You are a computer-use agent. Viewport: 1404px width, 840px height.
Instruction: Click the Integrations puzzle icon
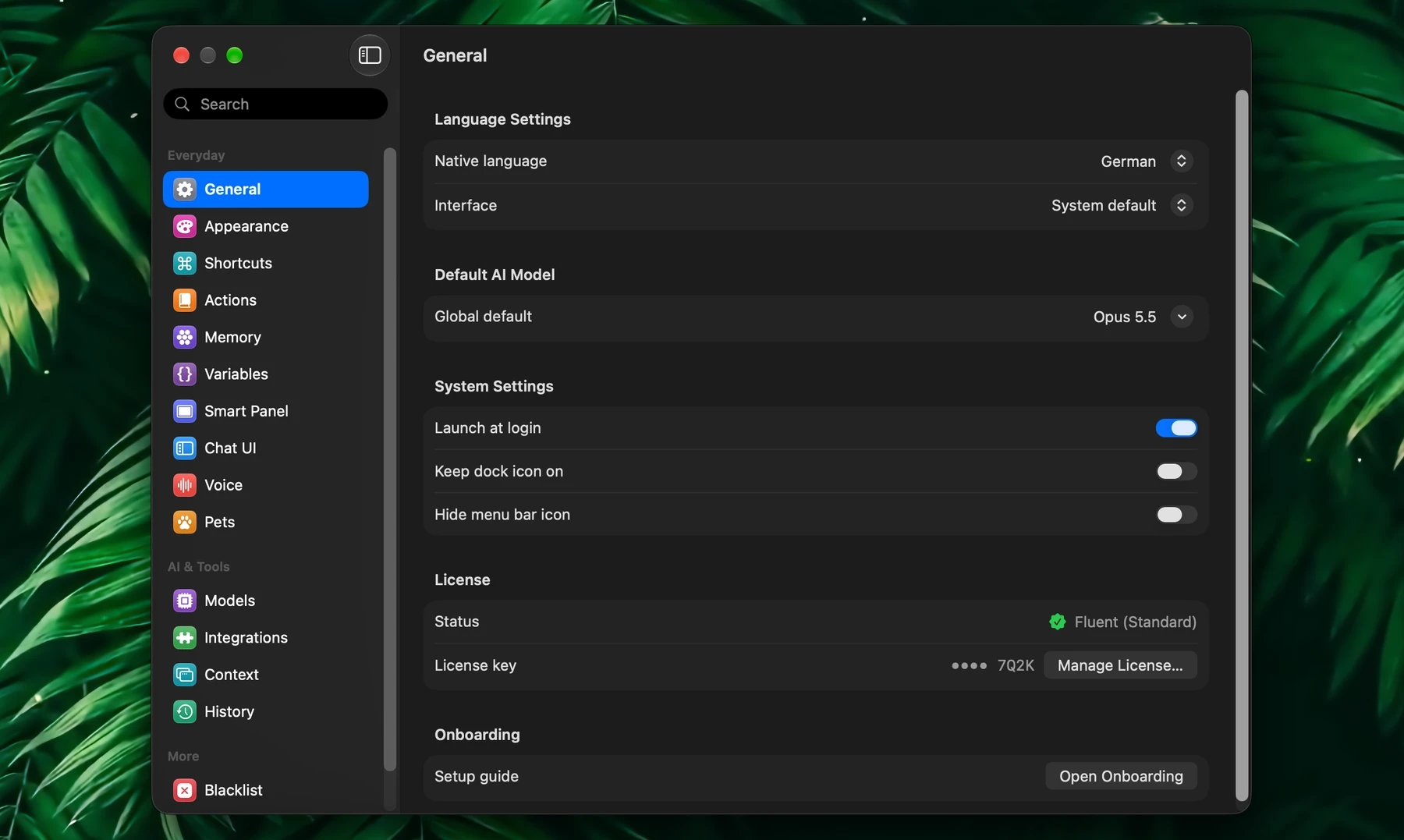[185, 638]
